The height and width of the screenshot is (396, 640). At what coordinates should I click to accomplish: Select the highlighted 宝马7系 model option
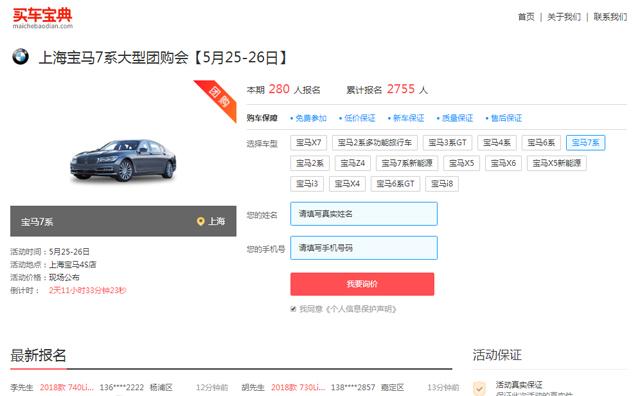click(585, 142)
